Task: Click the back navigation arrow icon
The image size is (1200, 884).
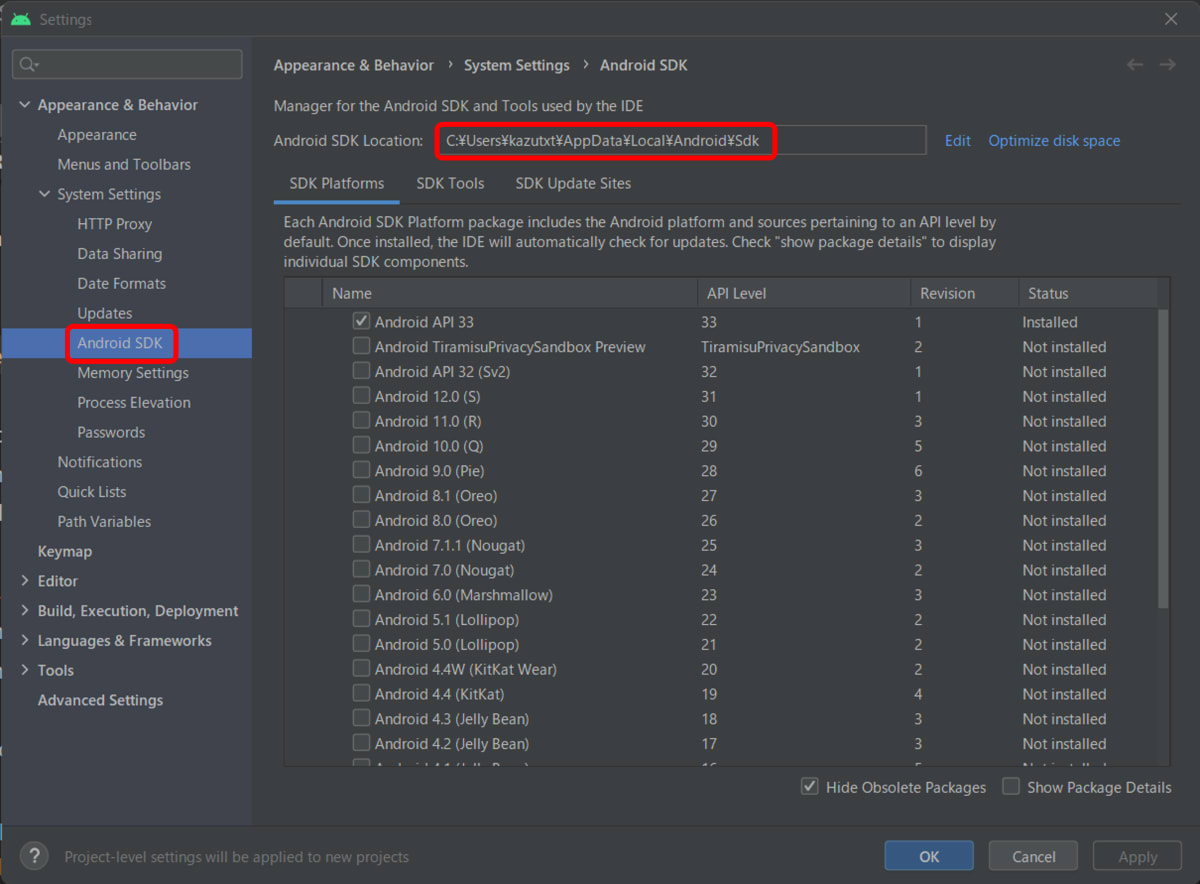Action: coord(1135,65)
